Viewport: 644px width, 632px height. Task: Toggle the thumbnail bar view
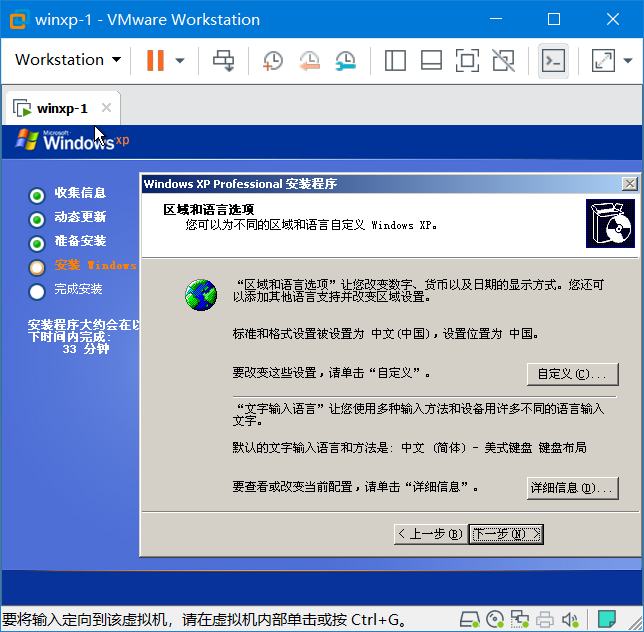click(x=431, y=61)
